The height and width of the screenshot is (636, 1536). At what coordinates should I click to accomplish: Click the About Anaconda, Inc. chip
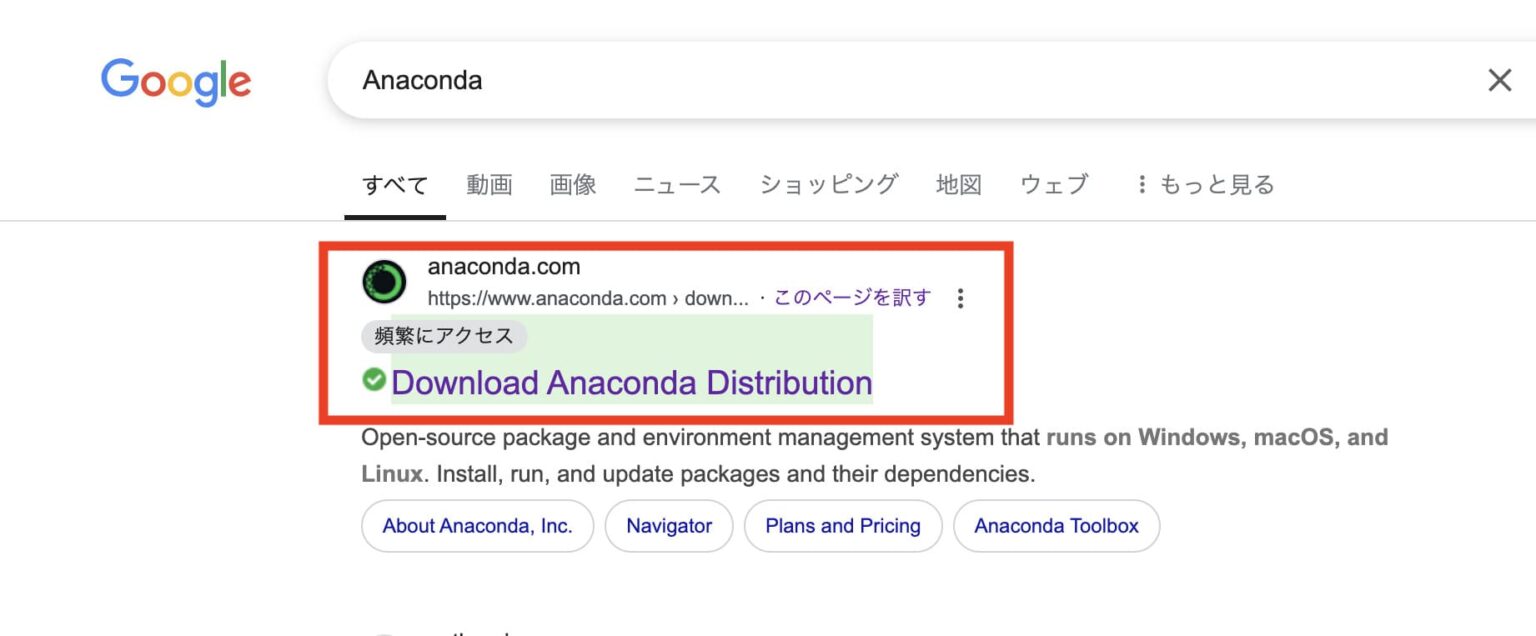pyautogui.click(x=477, y=526)
